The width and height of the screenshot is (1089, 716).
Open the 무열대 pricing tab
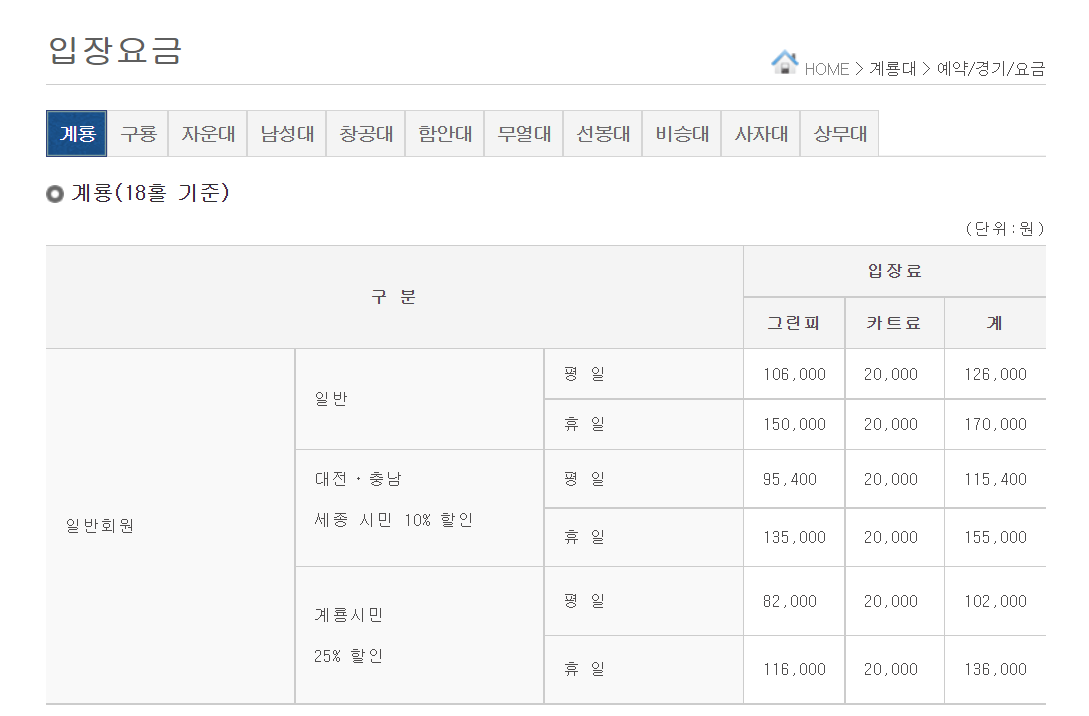523,133
